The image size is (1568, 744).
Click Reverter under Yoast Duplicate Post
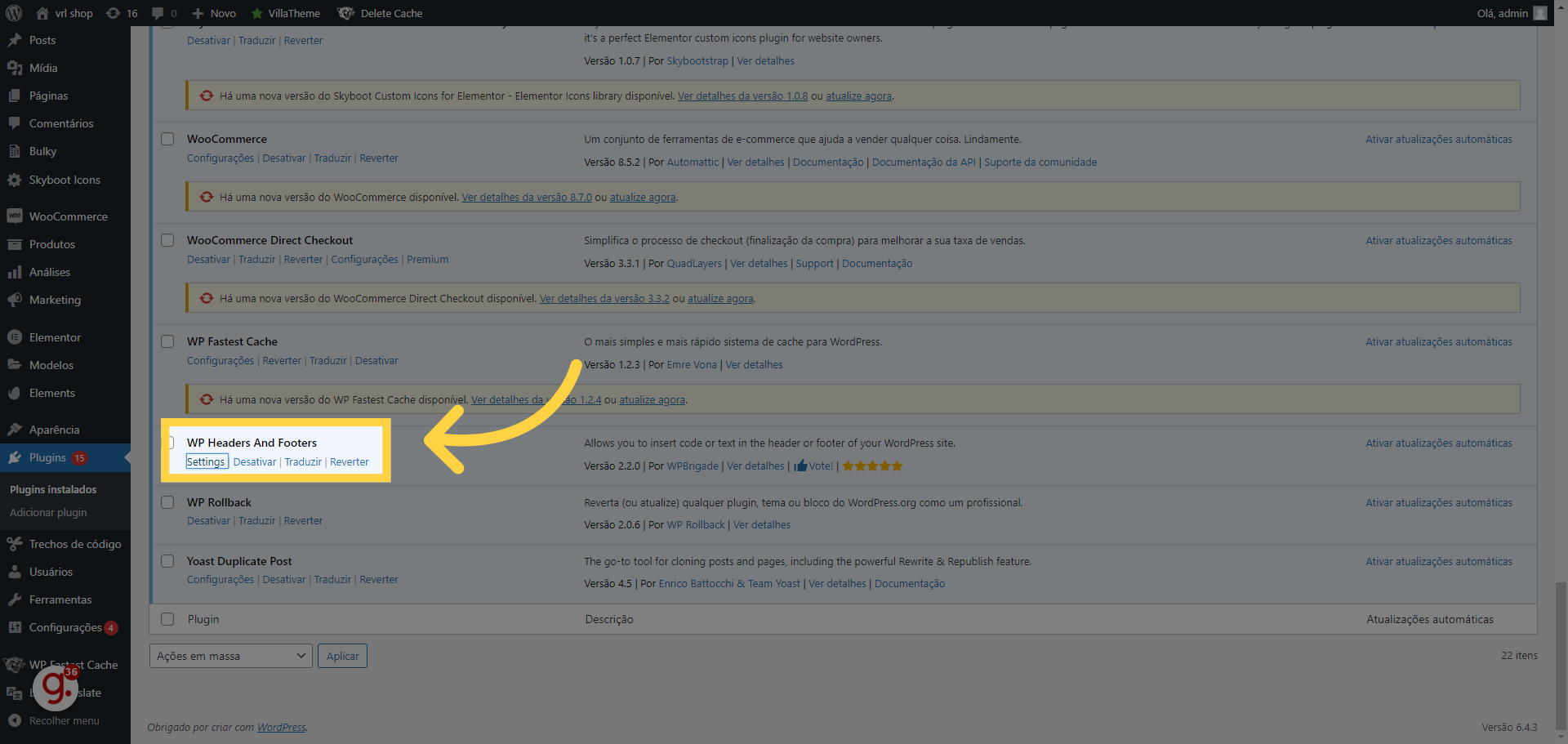click(x=379, y=579)
